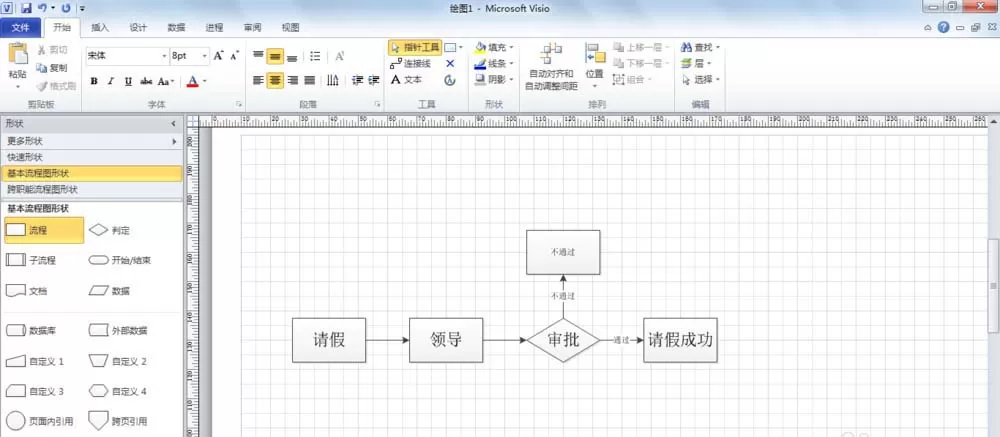Click the decrease indent icon

357,80
